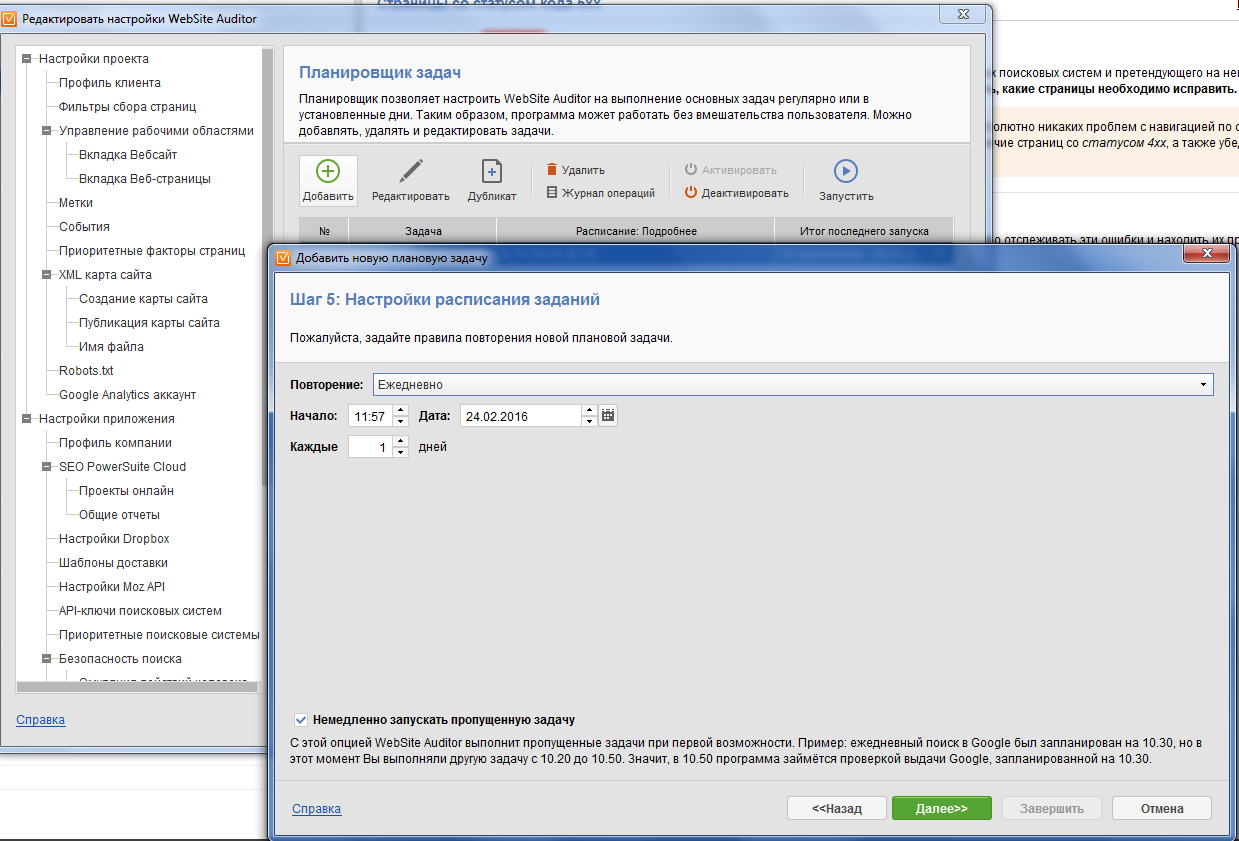Select Создание карты сайта
Viewport: 1239px width, 841px height.
[143, 299]
